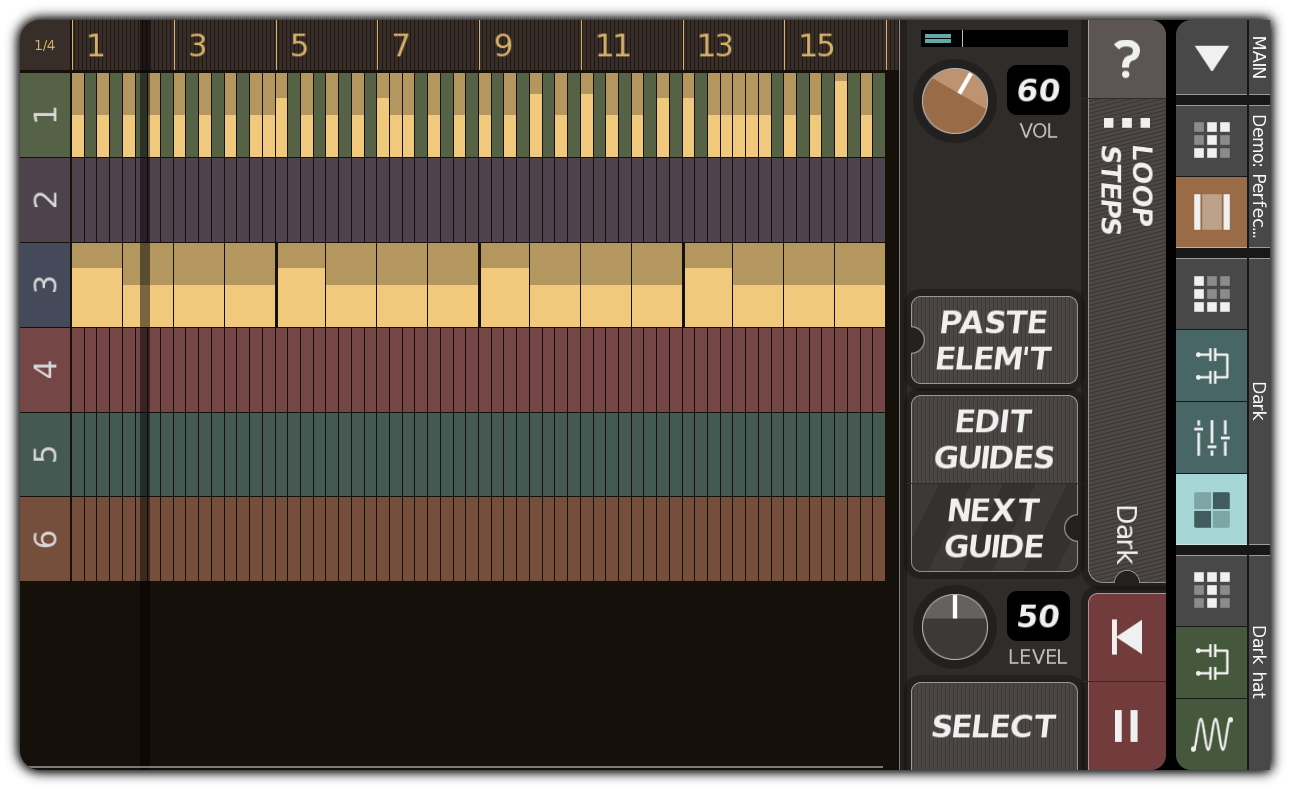Select the patch routing icon under Dark

point(1211,366)
